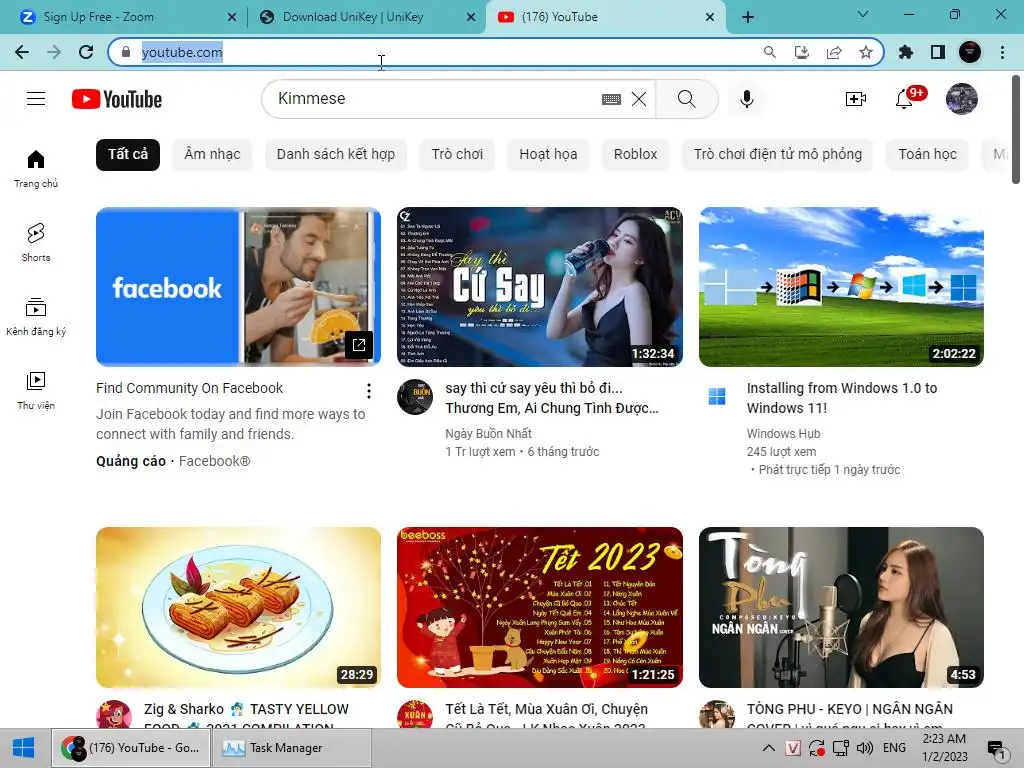Switch to the Sign Up Free Zoom tab
Viewport: 1024px width, 768px height.
(x=124, y=17)
